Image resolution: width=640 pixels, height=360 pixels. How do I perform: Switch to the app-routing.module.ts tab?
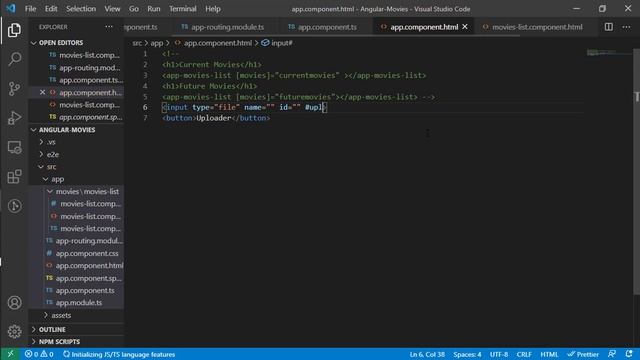point(223,27)
